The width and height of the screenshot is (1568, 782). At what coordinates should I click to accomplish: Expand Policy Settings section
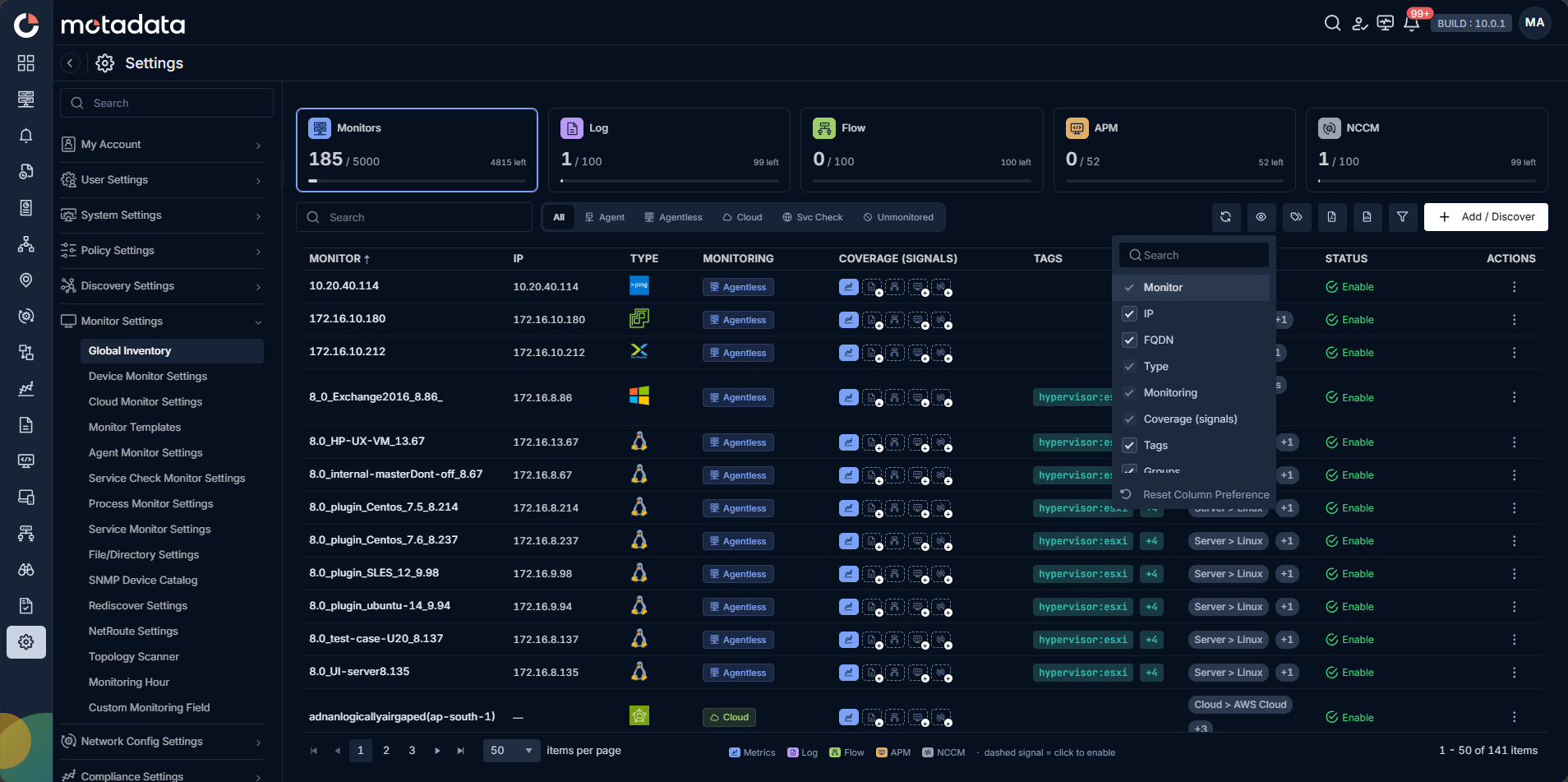click(x=162, y=251)
